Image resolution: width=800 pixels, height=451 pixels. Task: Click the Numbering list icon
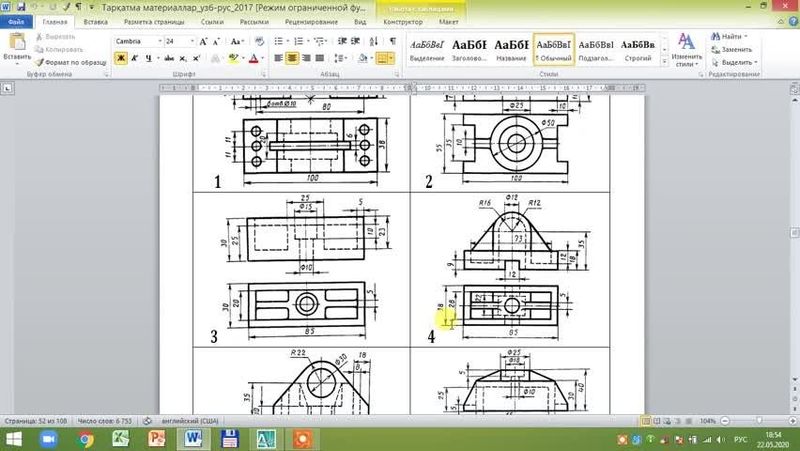[x=299, y=41]
